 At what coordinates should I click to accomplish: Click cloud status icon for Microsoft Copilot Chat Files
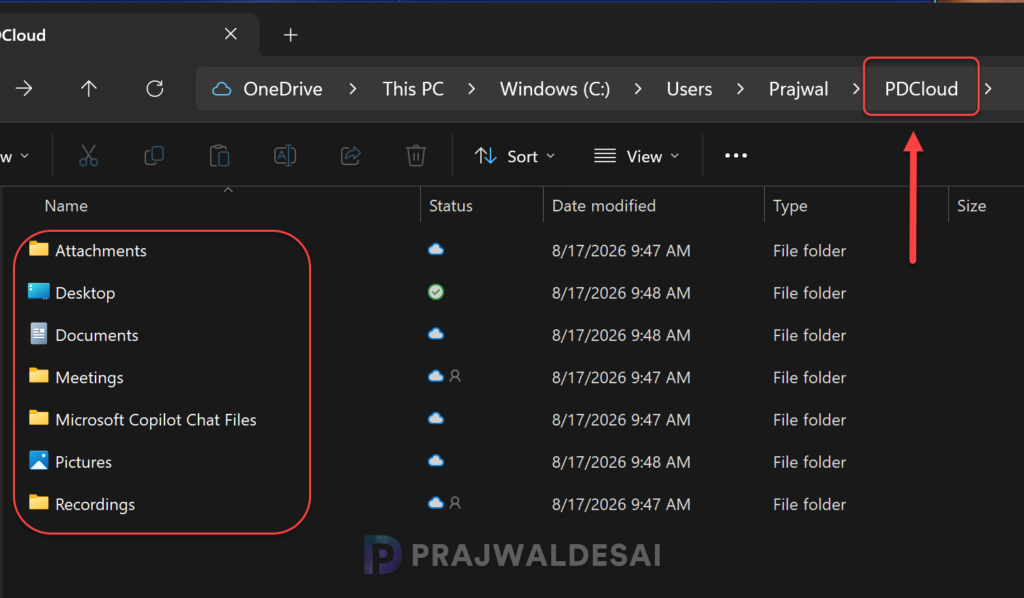coord(436,418)
